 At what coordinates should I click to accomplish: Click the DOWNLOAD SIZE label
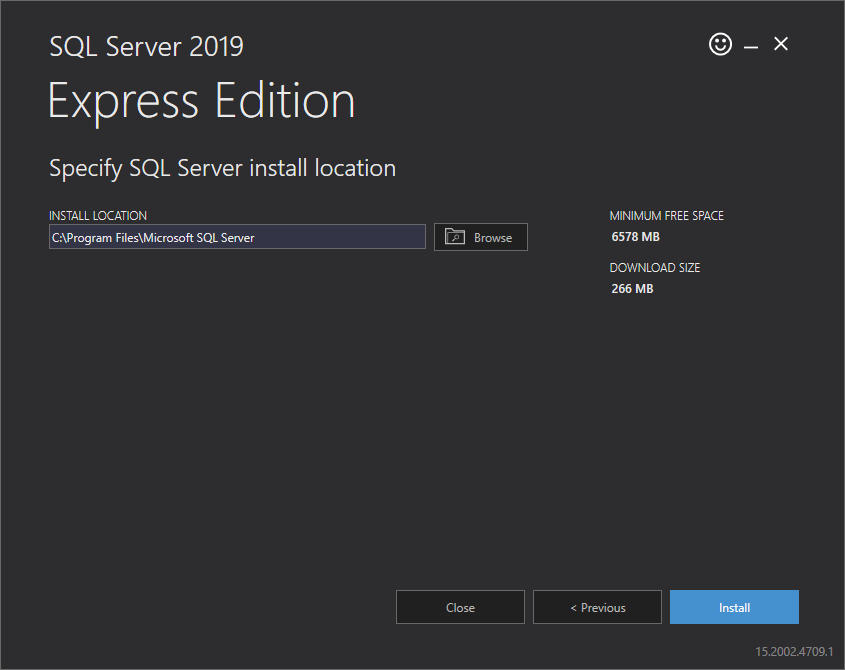click(x=654, y=268)
